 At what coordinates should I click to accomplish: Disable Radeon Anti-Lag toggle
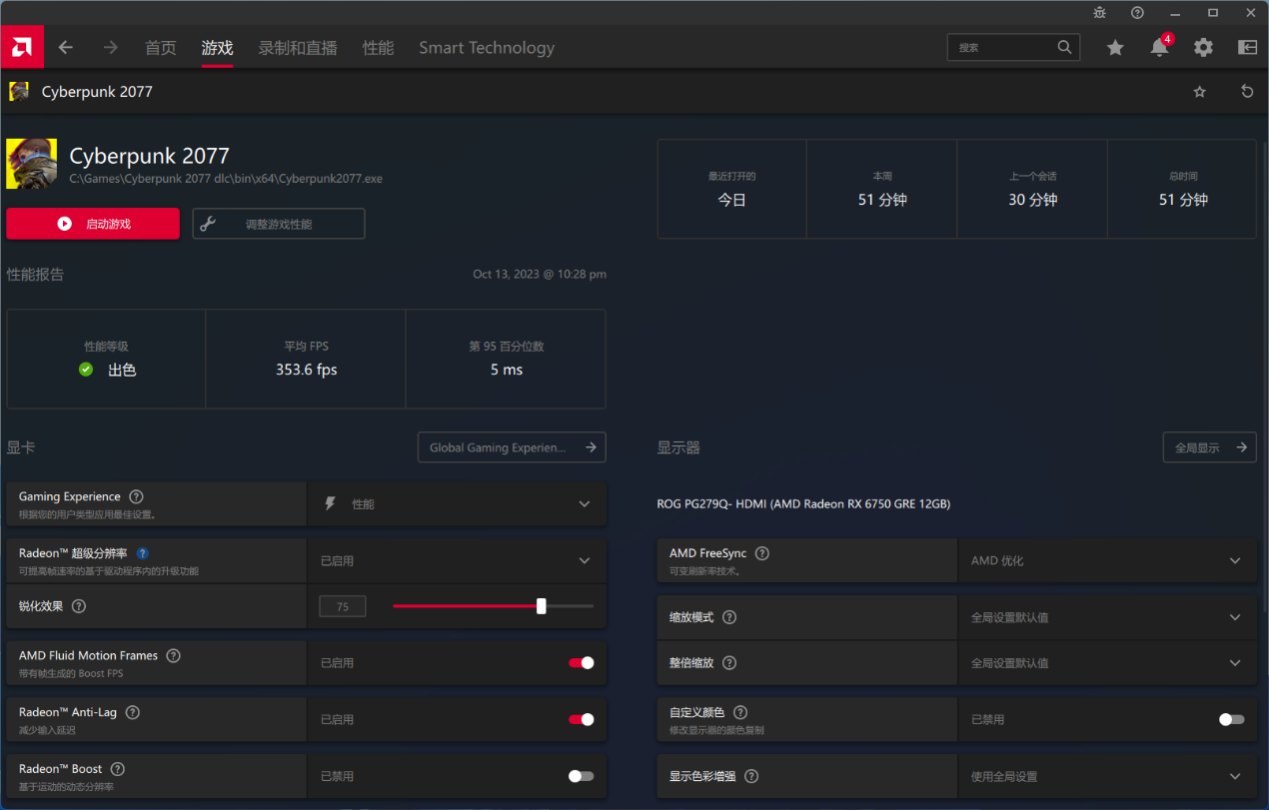pos(581,719)
